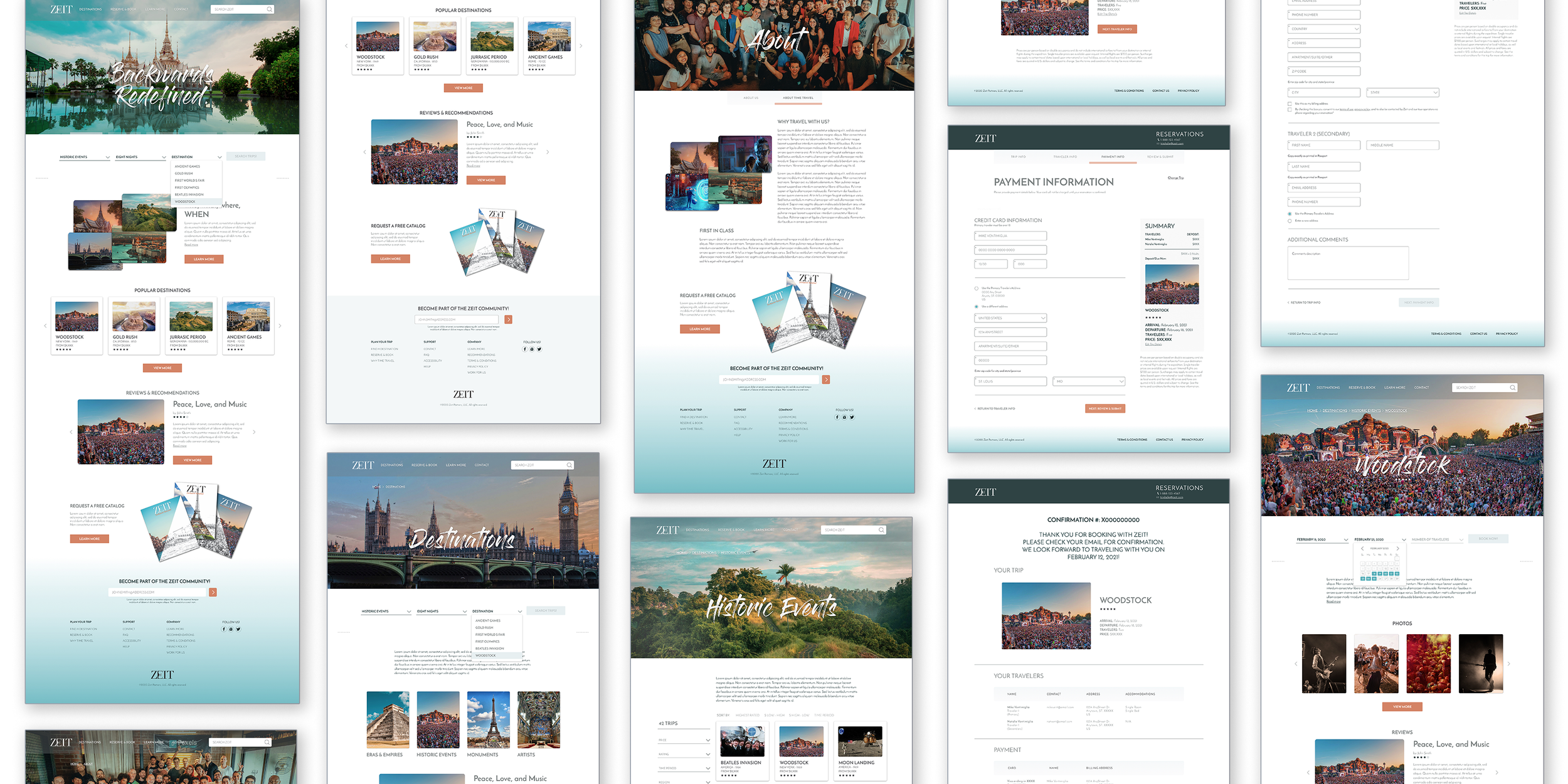Screen dimensions: 1568x784
Task: Select 'Use a different address' radio button
Action: (x=977, y=307)
